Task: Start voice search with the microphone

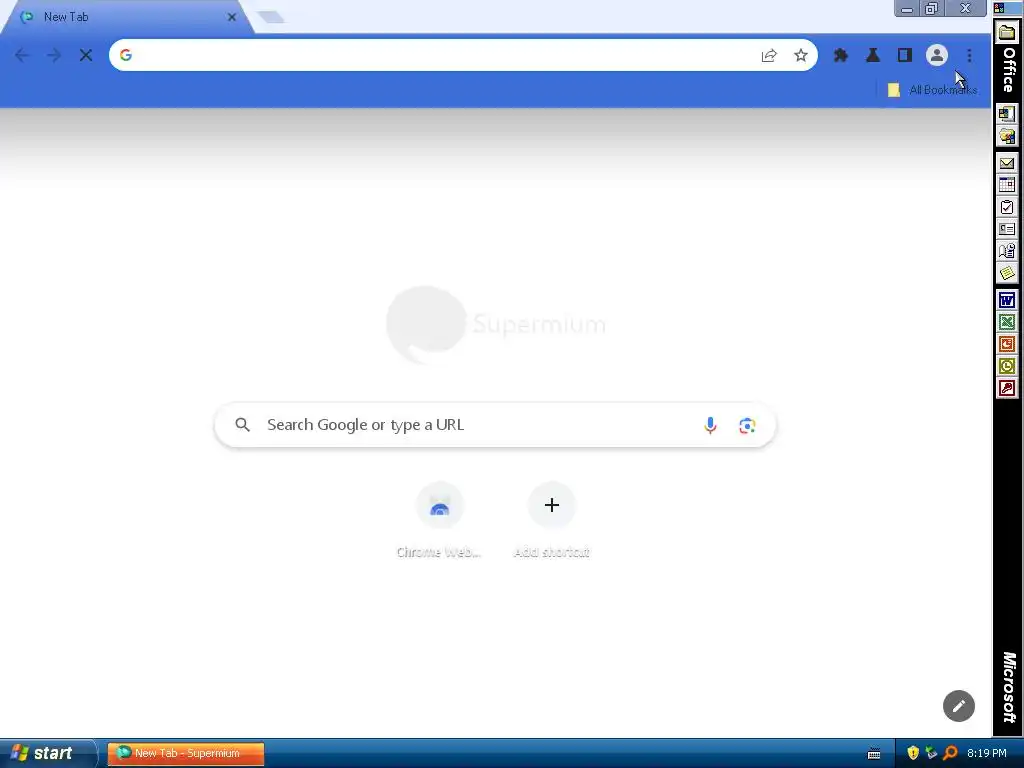Action: point(710,426)
